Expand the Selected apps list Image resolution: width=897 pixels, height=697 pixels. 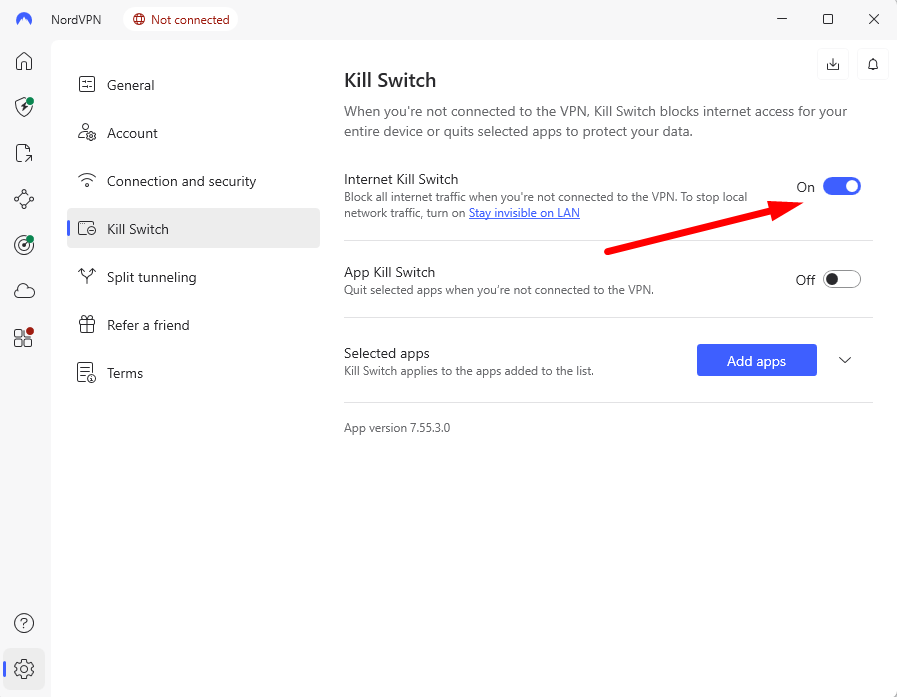844,360
